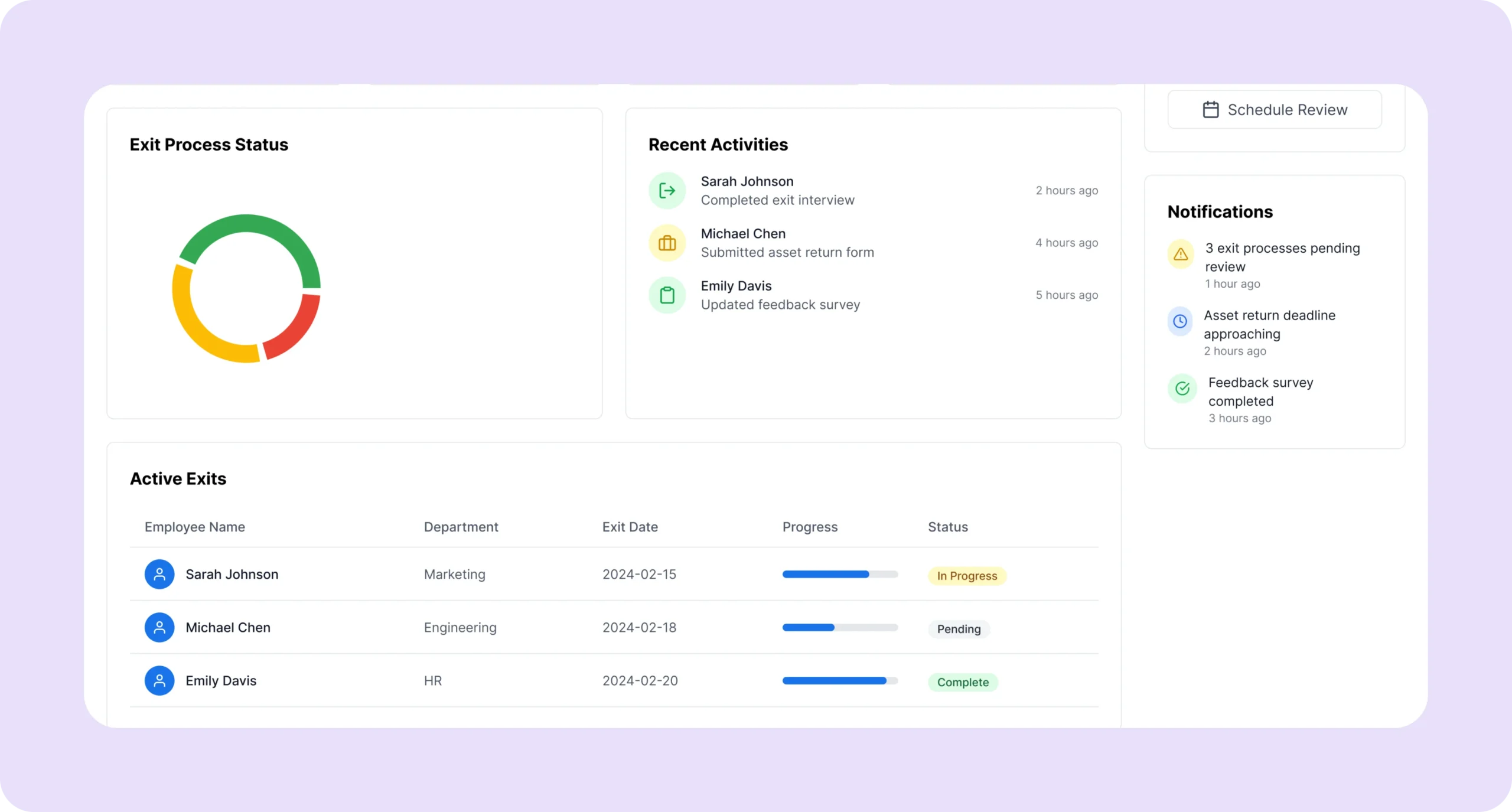Image resolution: width=1512 pixels, height=812 pixels.
Task: Click Sarah Johnson's progress bar
Action: (839, 574)
